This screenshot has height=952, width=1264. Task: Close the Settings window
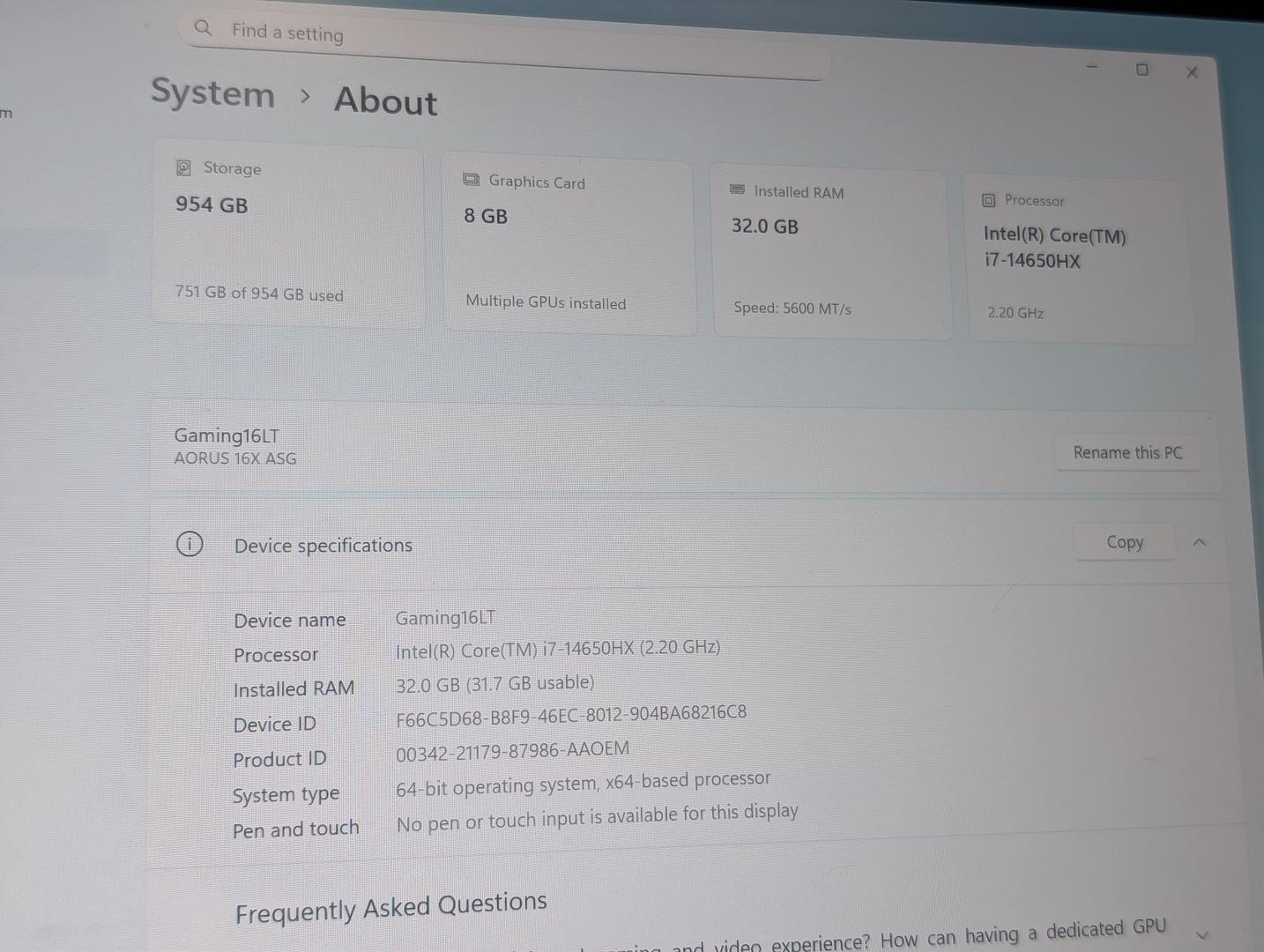[x=1192, y=72]
